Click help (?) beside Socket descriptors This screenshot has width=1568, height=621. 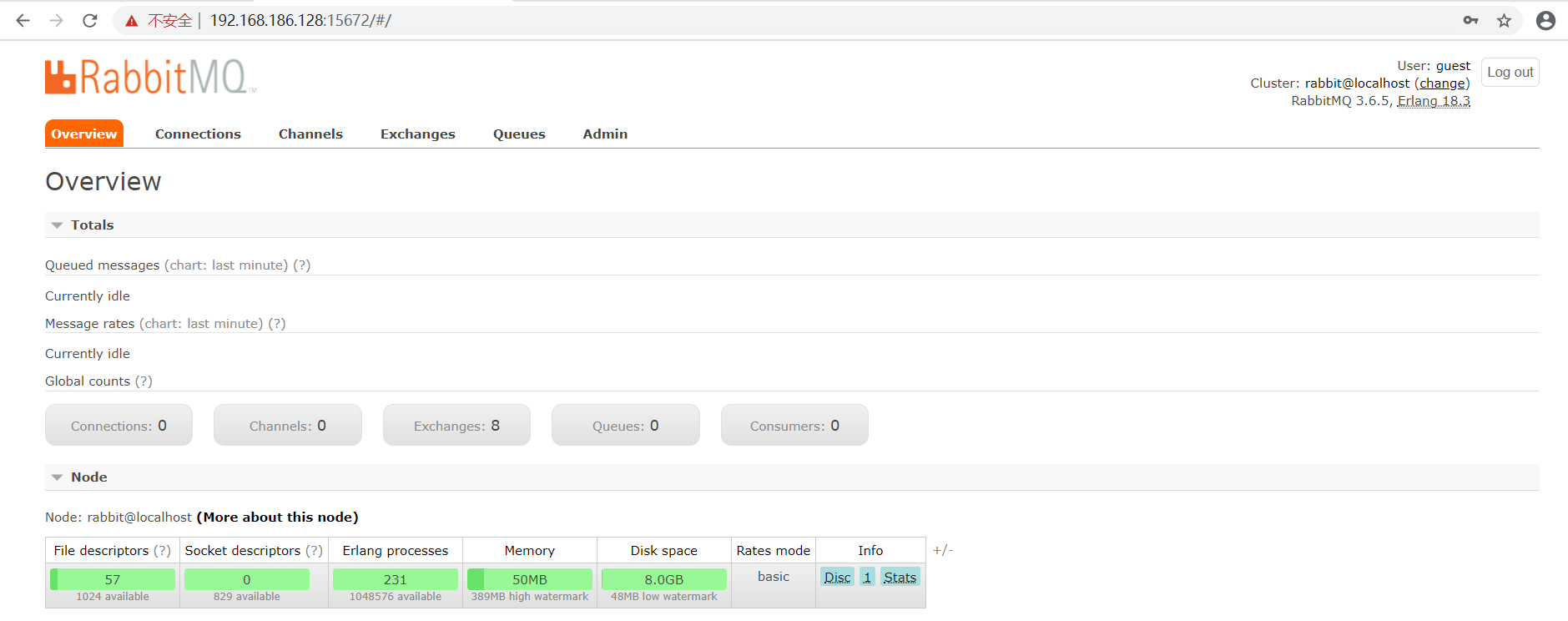[314, 551]
